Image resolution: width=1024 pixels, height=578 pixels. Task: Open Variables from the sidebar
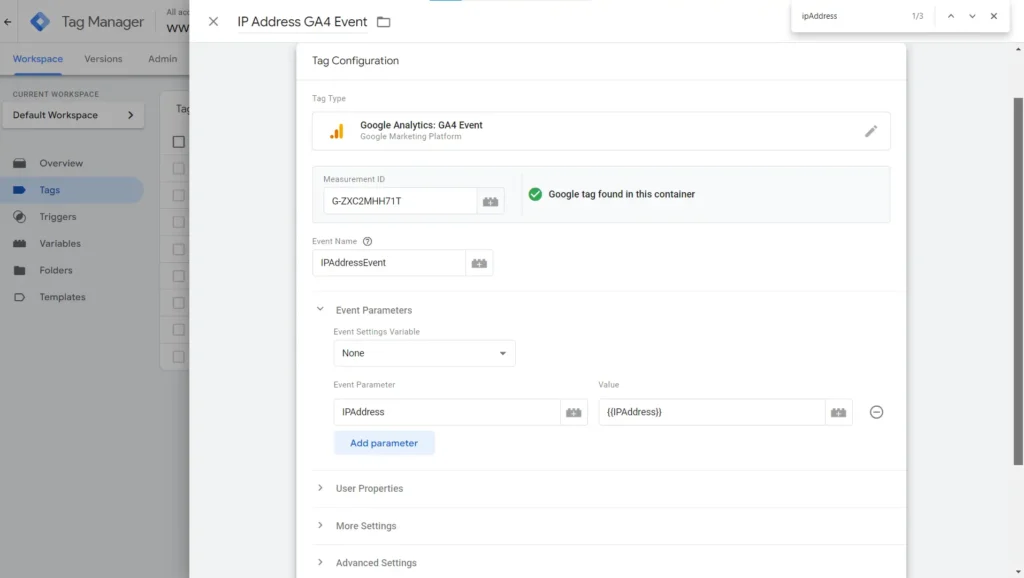pyautogui.click(x=60, y=243)
